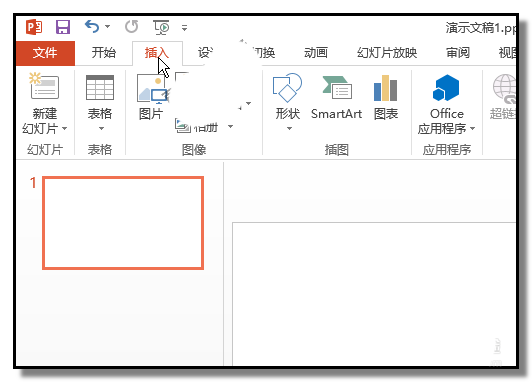Expand the 新建幻灯片 dropdown arrow
This screenshot has height=382, width=532.
(x=64, y=129)
